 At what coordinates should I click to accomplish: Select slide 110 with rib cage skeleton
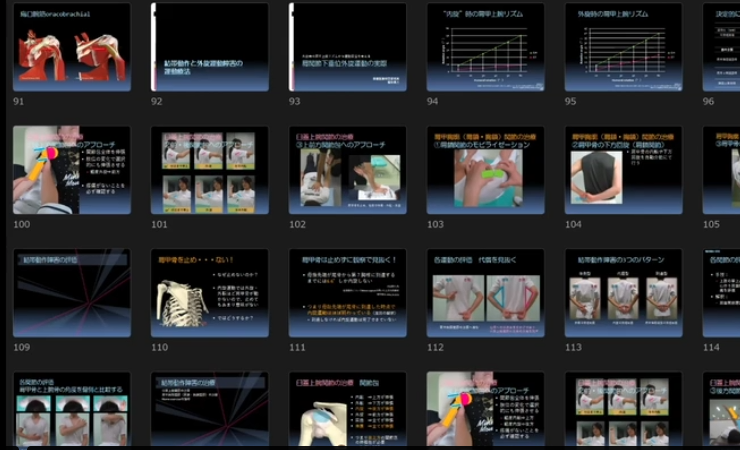click(209, 293)
